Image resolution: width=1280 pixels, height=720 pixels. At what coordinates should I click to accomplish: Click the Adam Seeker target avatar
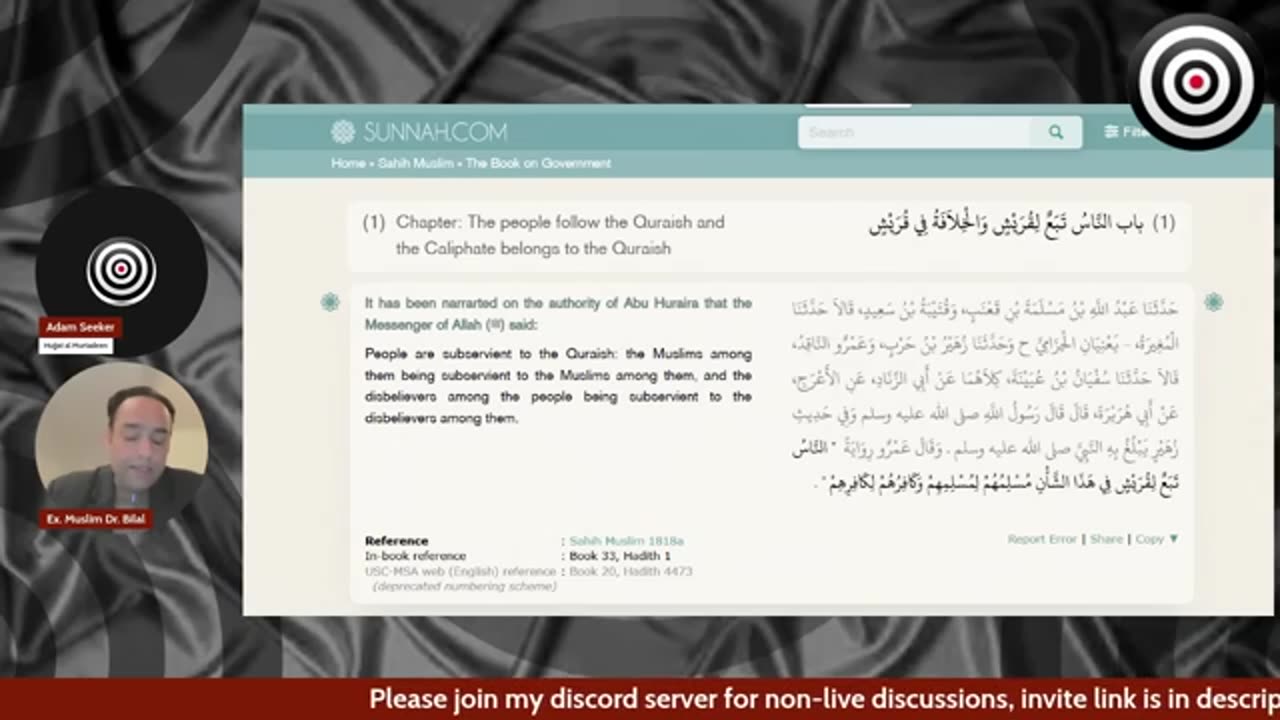pos(121,270)
